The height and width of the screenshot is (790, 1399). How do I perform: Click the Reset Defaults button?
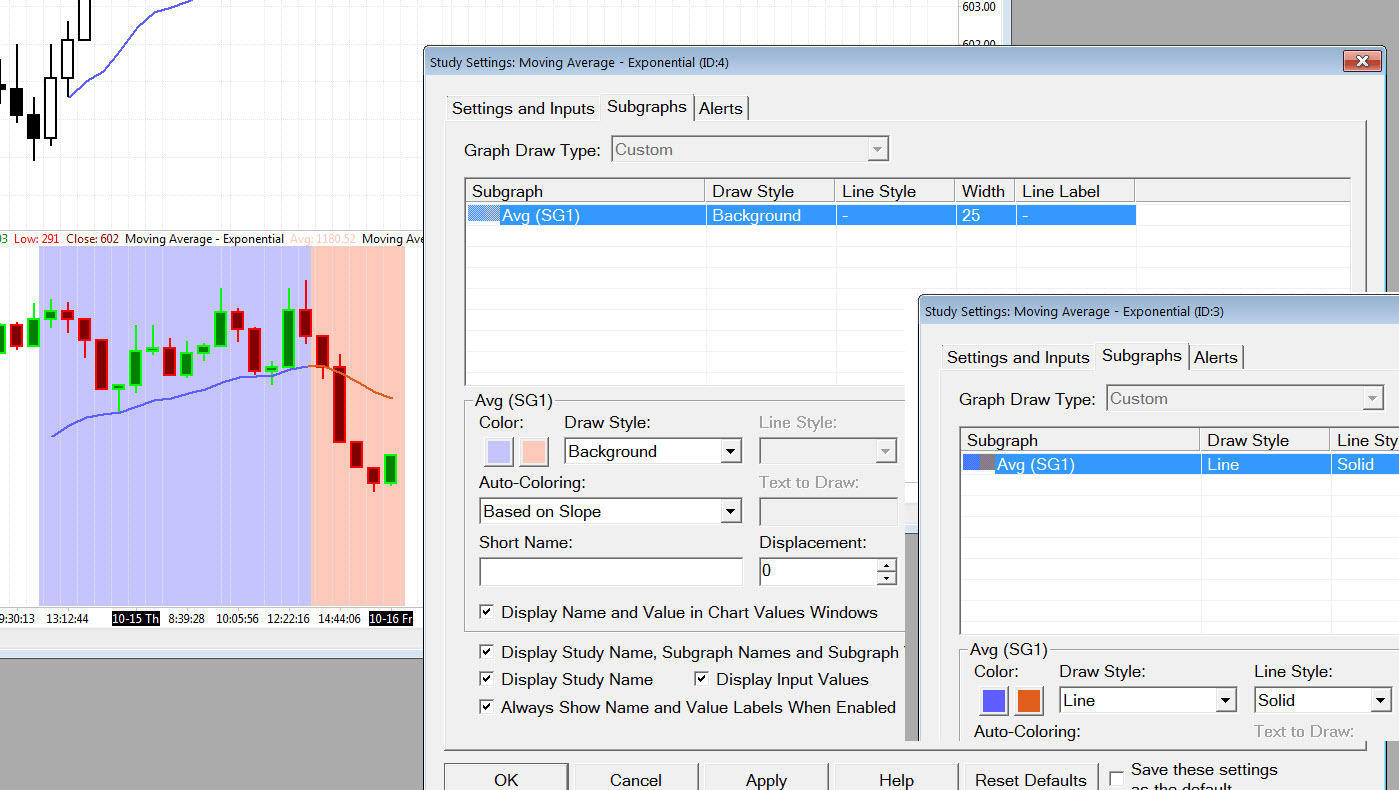point(1031,779)
